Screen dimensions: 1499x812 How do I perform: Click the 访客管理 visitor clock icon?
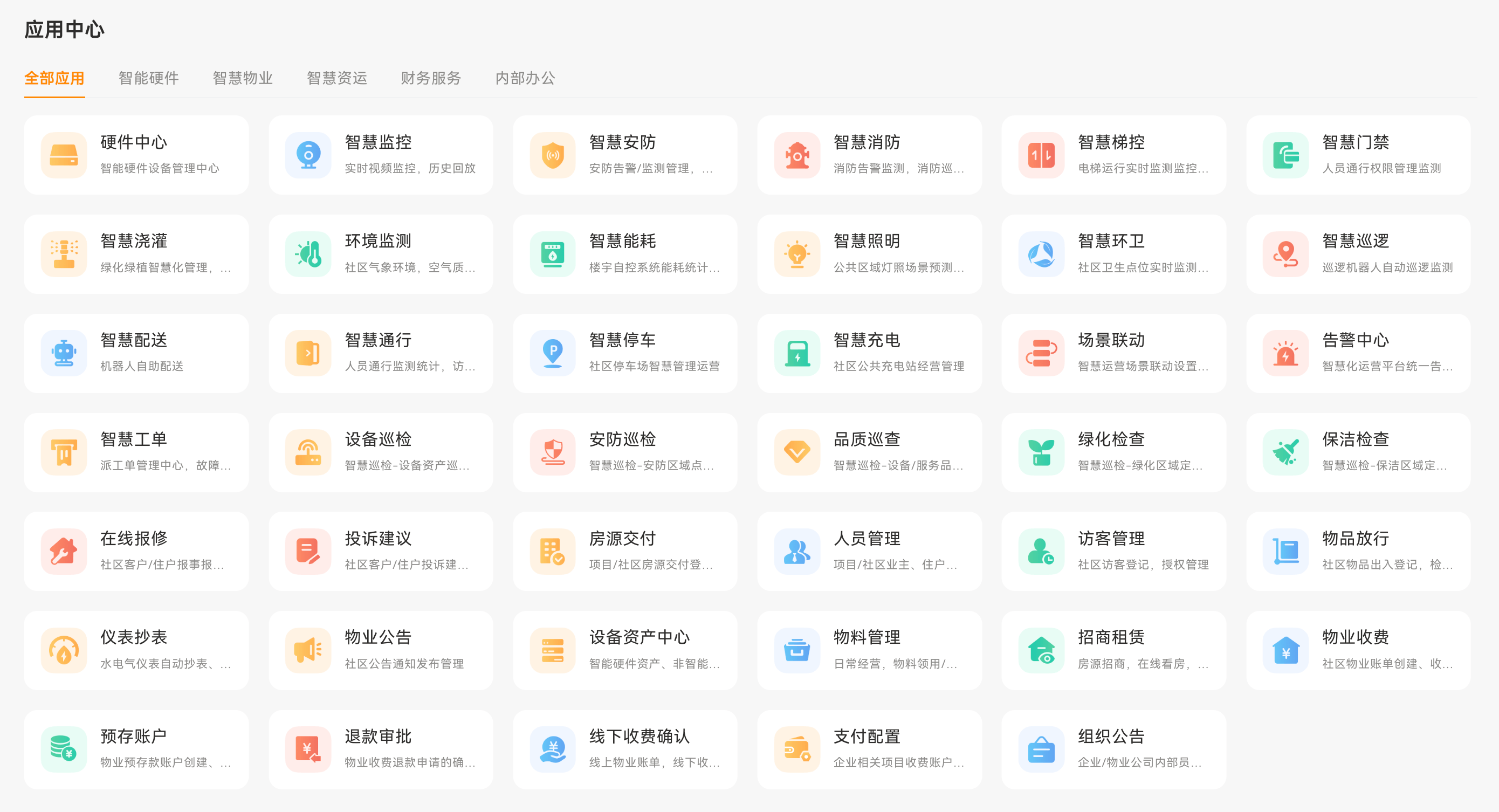[x=1042, y=551]
